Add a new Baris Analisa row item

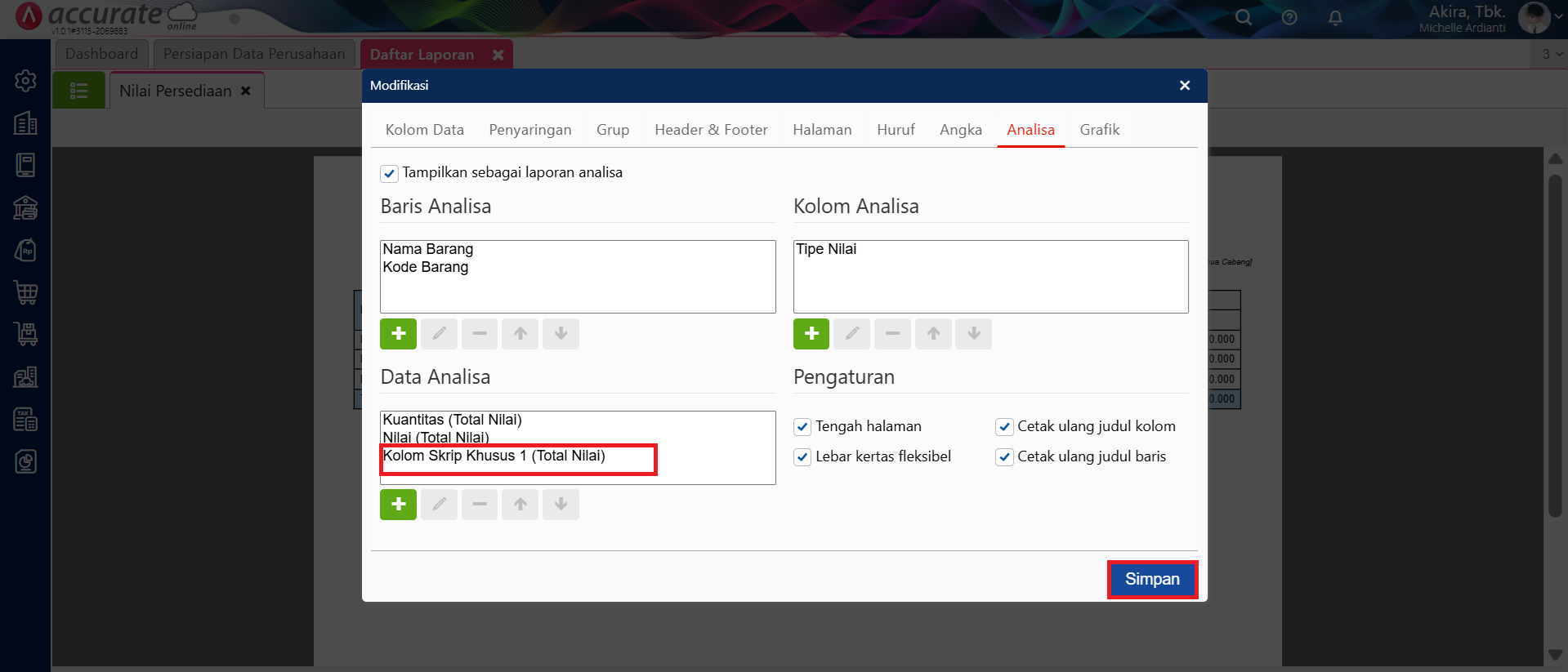point(398,334)
